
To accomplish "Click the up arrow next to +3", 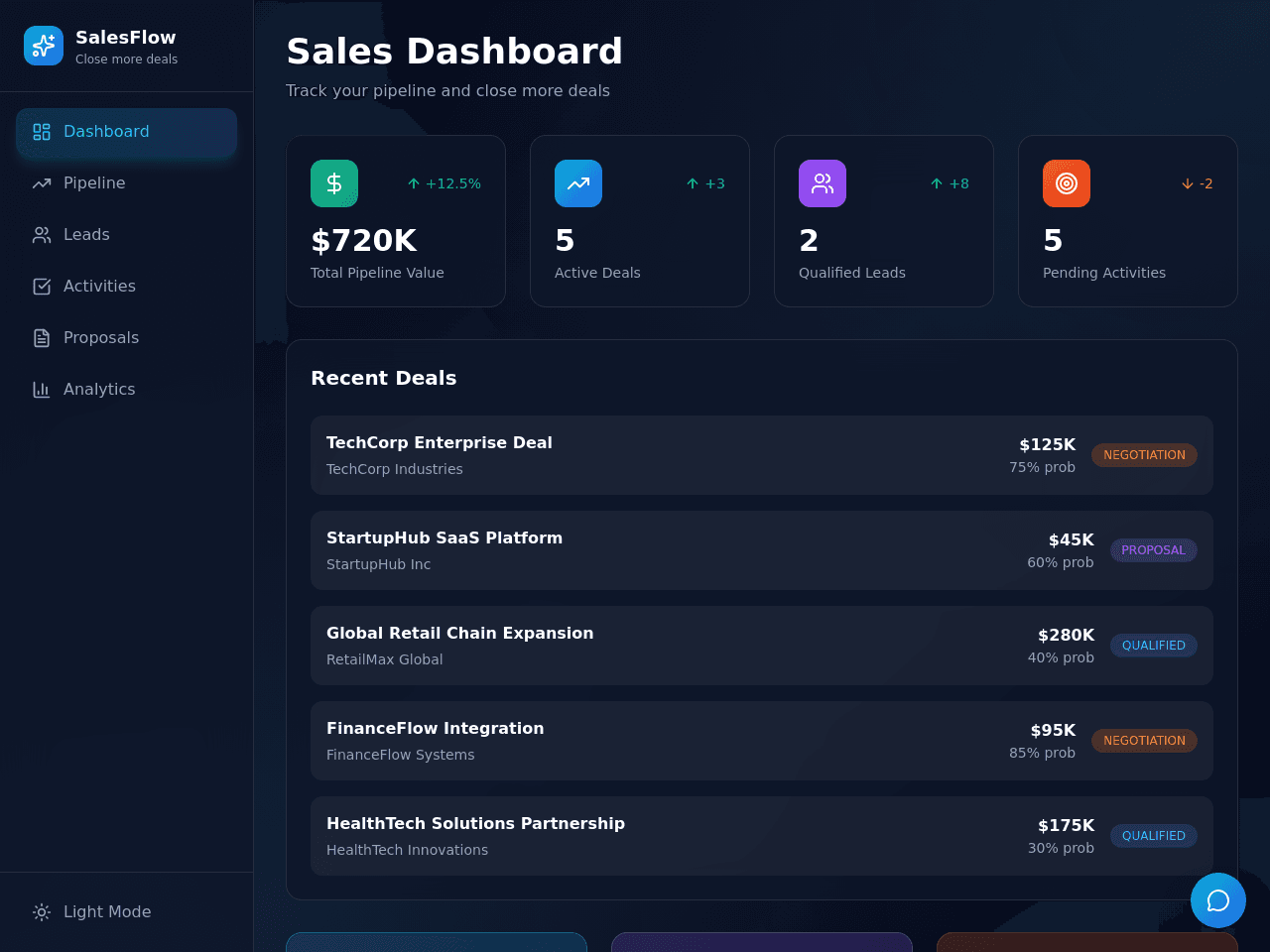I will point(693,183).
